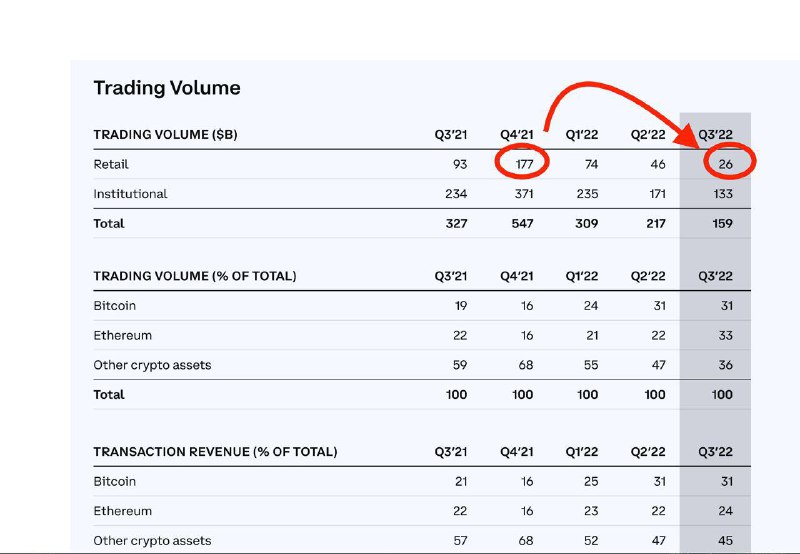Click Q3'21 retail value 93
Viewport: 800px width, 554px height.
[x=460, y=164]
